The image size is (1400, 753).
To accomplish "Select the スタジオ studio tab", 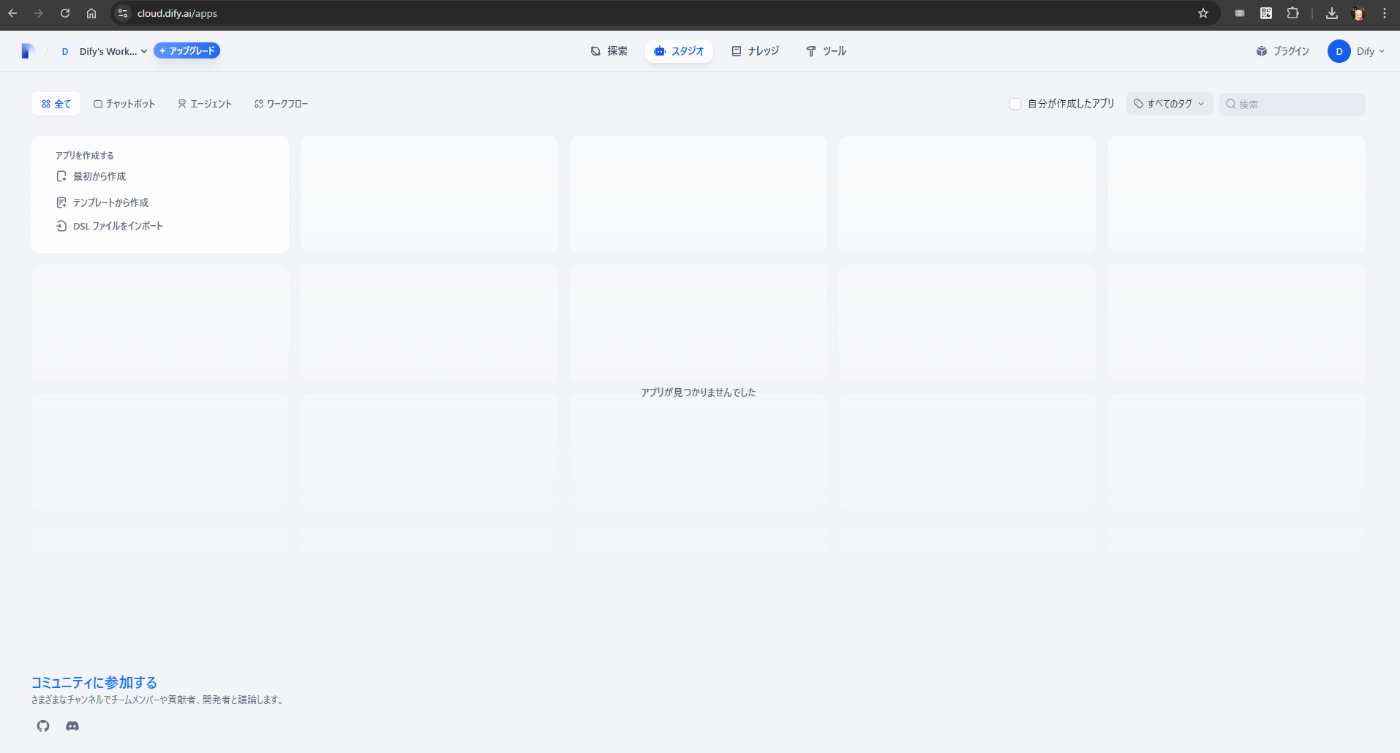I will pyautogui.click(x=679, y=51).
